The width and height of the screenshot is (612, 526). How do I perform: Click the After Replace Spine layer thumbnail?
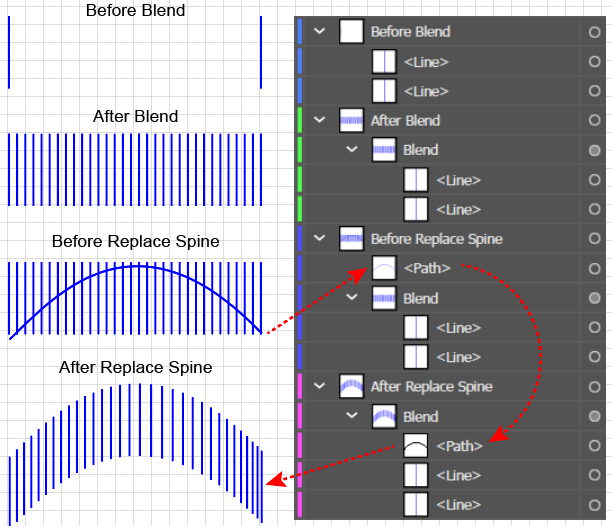point(351,387)
